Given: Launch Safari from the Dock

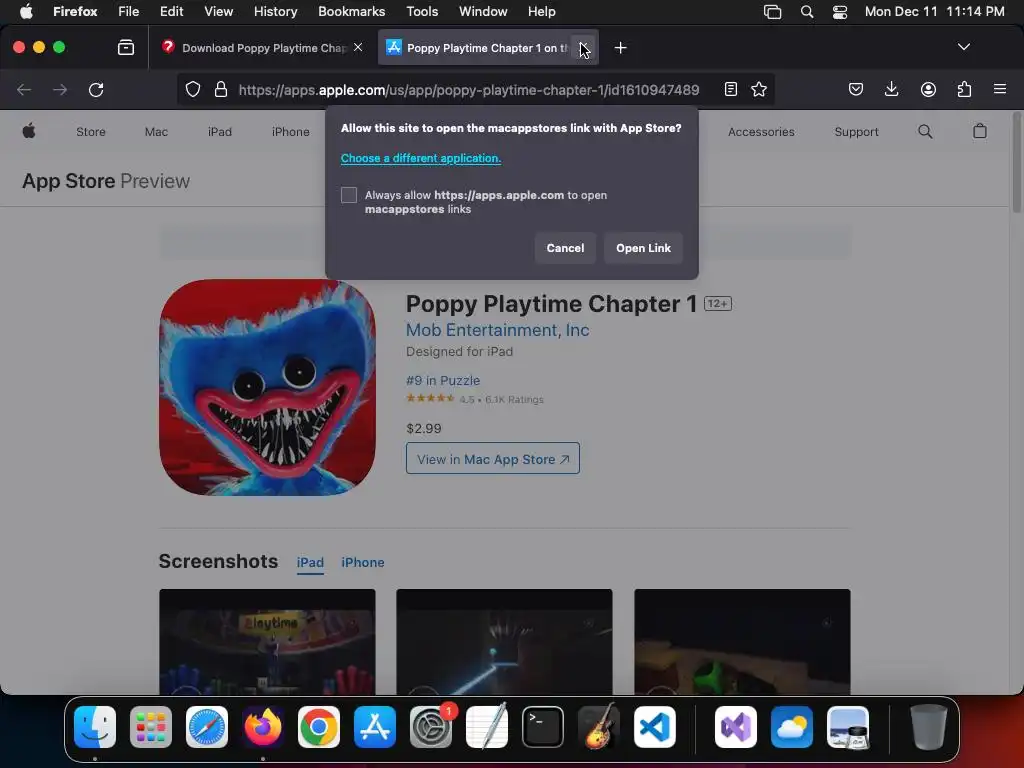Looking at the screenshot, I should click(207, 727).
